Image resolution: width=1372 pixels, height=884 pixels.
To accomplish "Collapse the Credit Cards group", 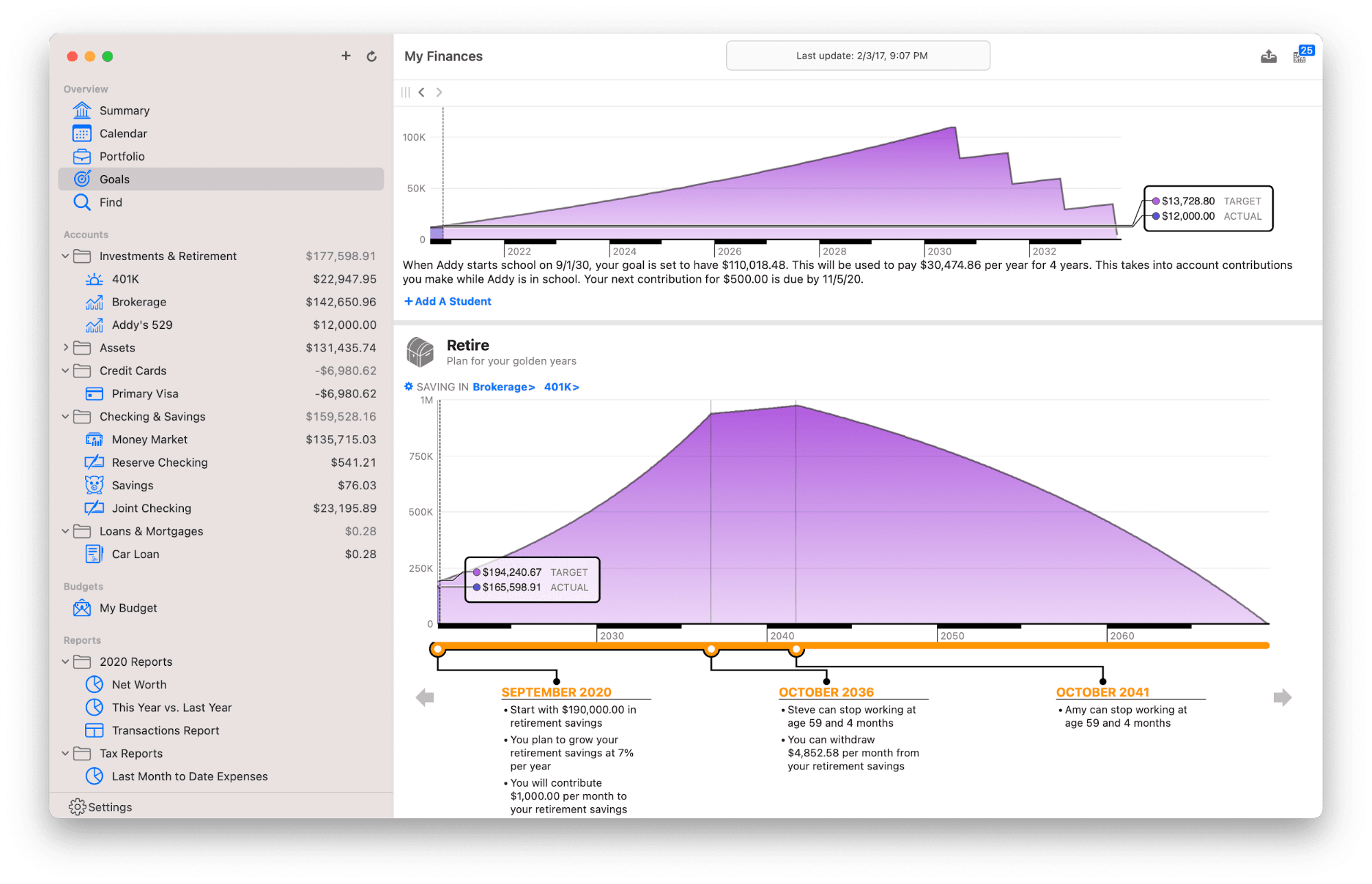I will click(66, 371).
